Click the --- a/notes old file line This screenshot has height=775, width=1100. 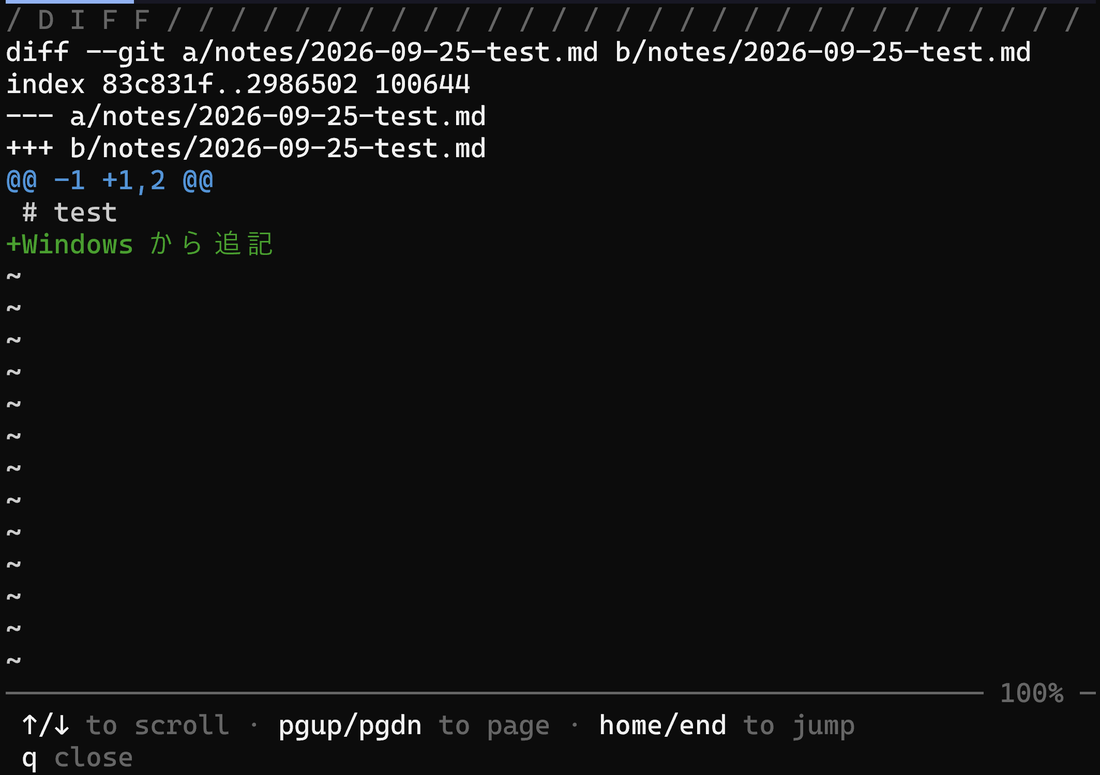click(x=246, y=116)
